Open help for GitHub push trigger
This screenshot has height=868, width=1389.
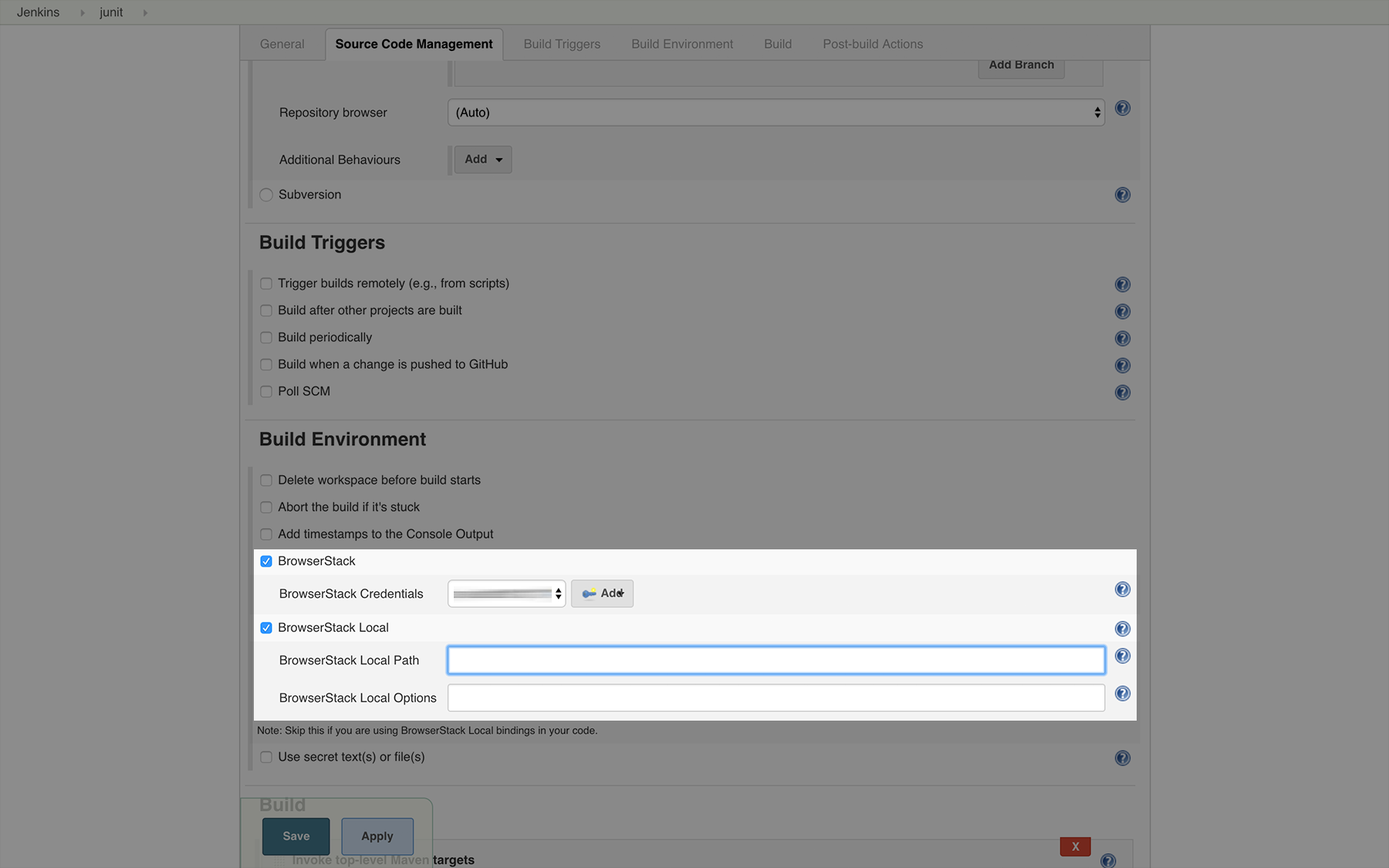click(1123, 365)
